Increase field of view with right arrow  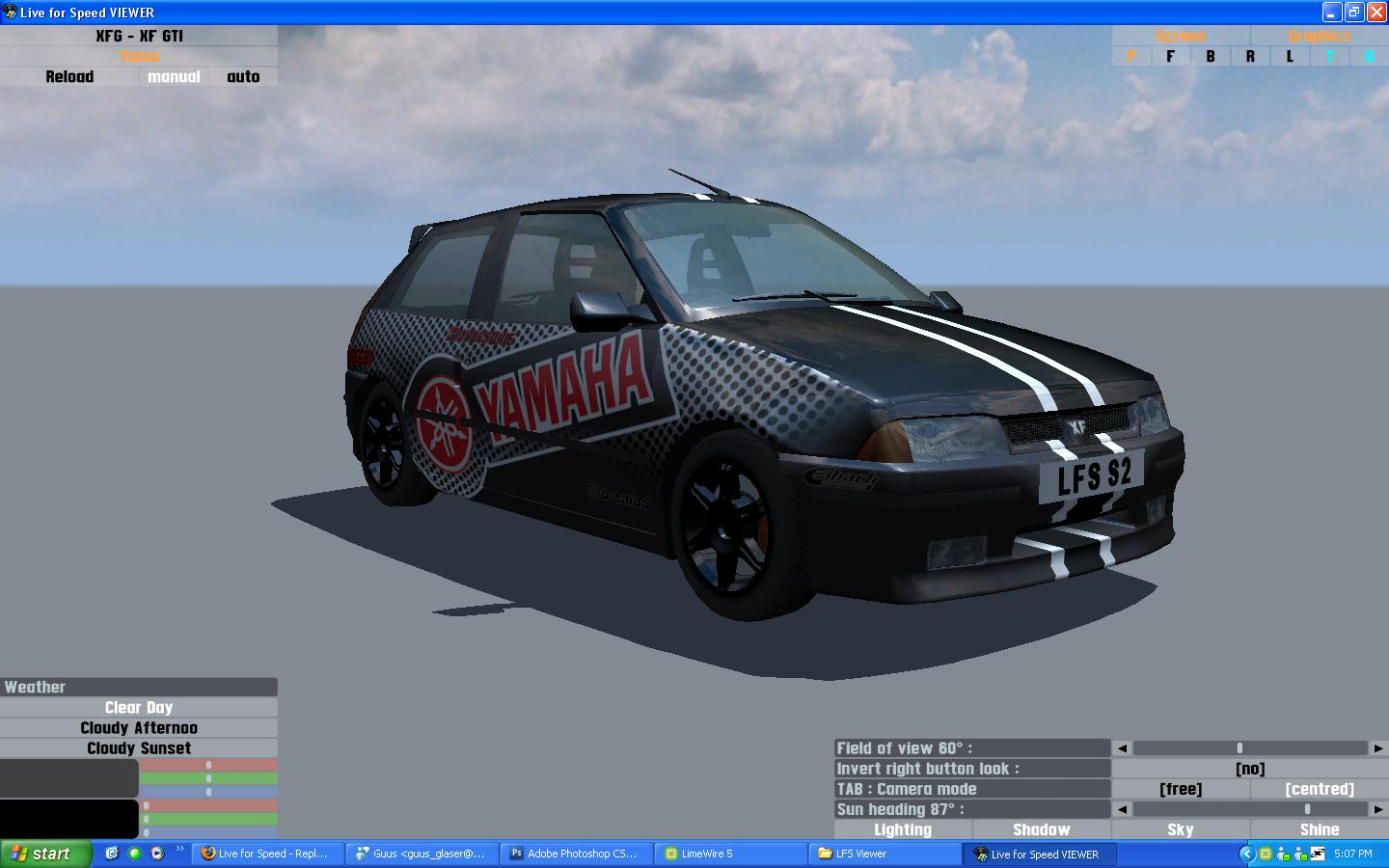(x=1378, y=747)
